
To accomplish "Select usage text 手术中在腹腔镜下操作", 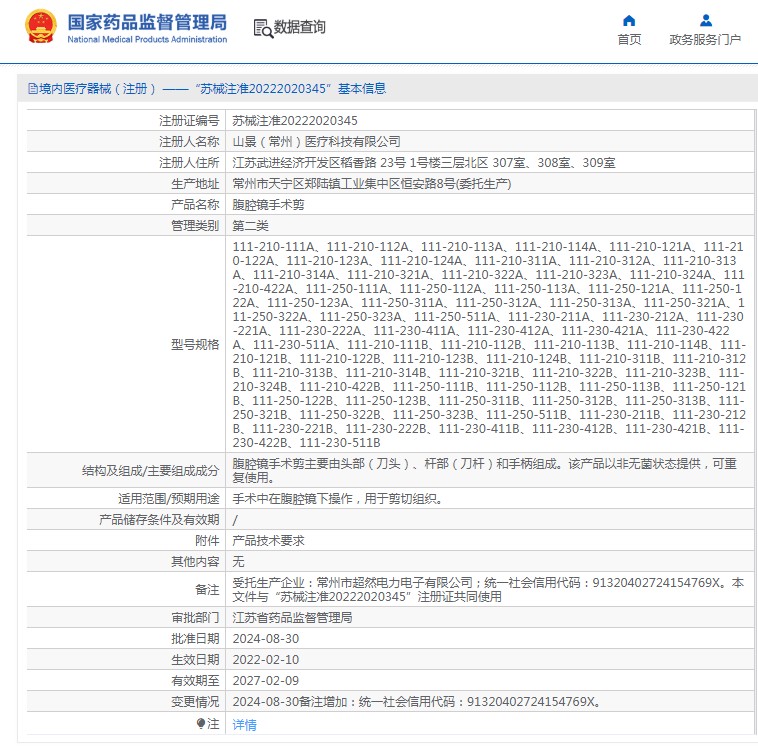I will pos(337,498).
